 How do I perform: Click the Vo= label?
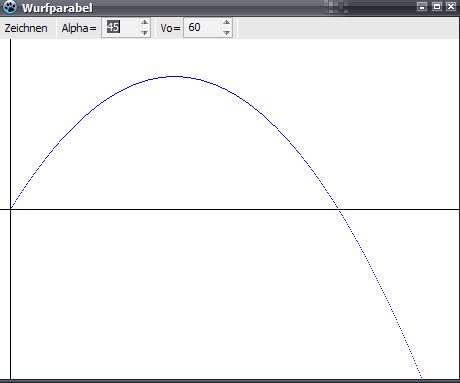(170, 28)
